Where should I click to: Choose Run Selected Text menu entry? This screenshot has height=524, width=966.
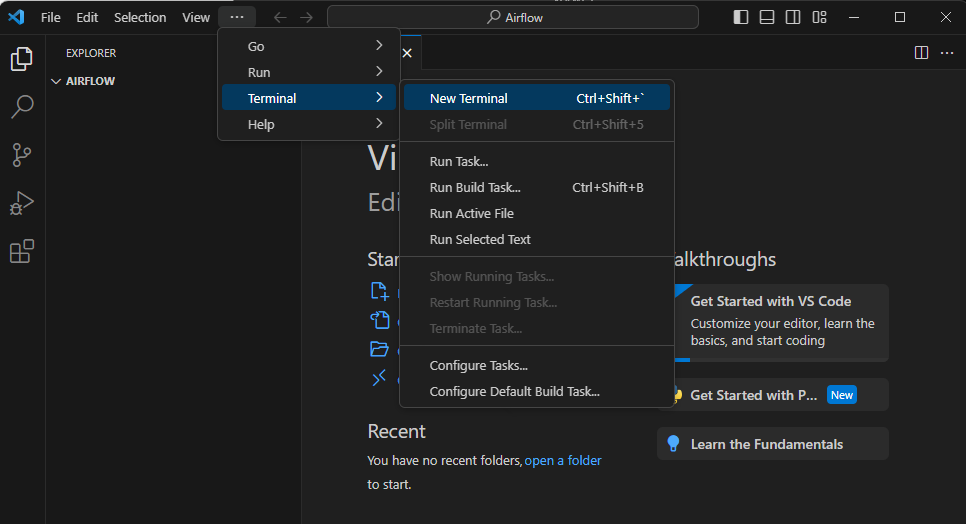pyautogui.click(x=537, y=239)
